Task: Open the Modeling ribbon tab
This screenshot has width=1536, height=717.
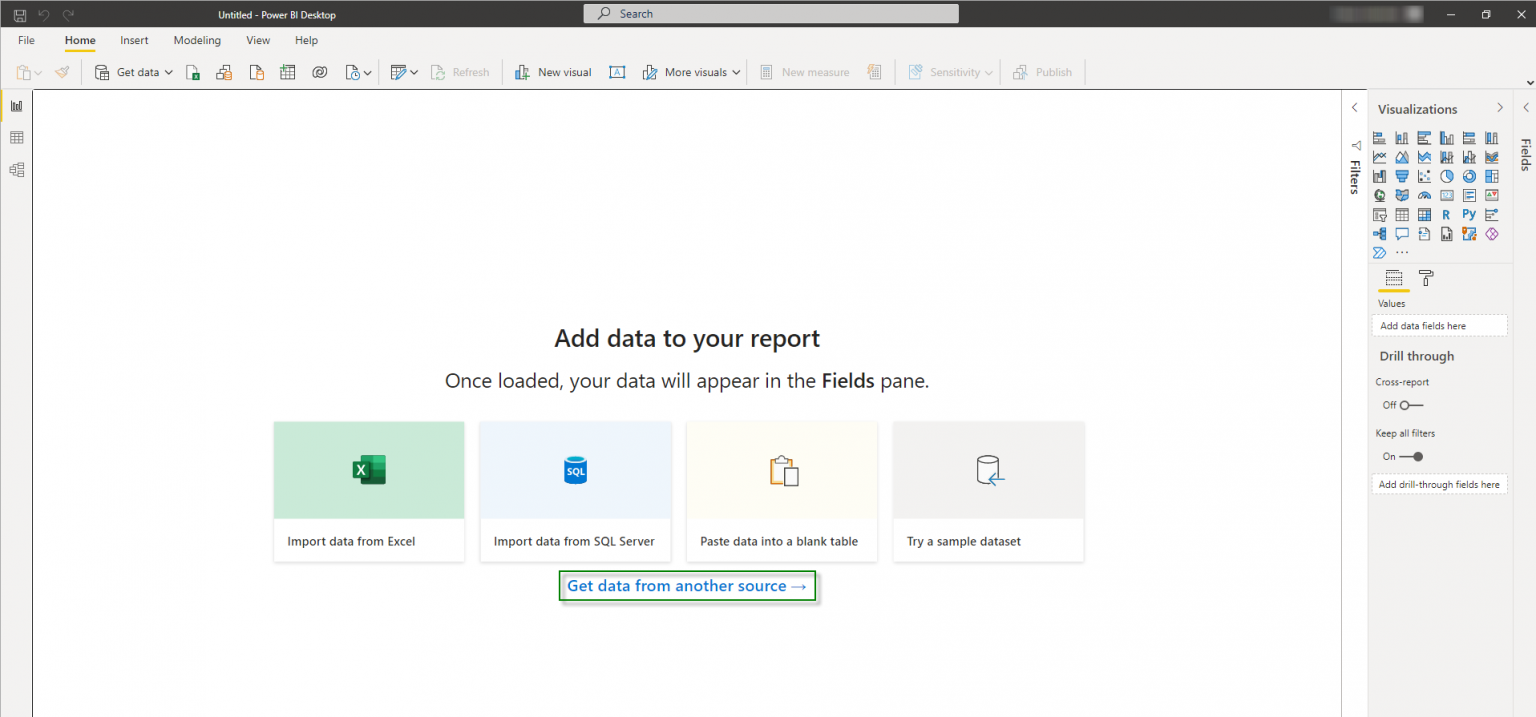Action: coord(196,40)
